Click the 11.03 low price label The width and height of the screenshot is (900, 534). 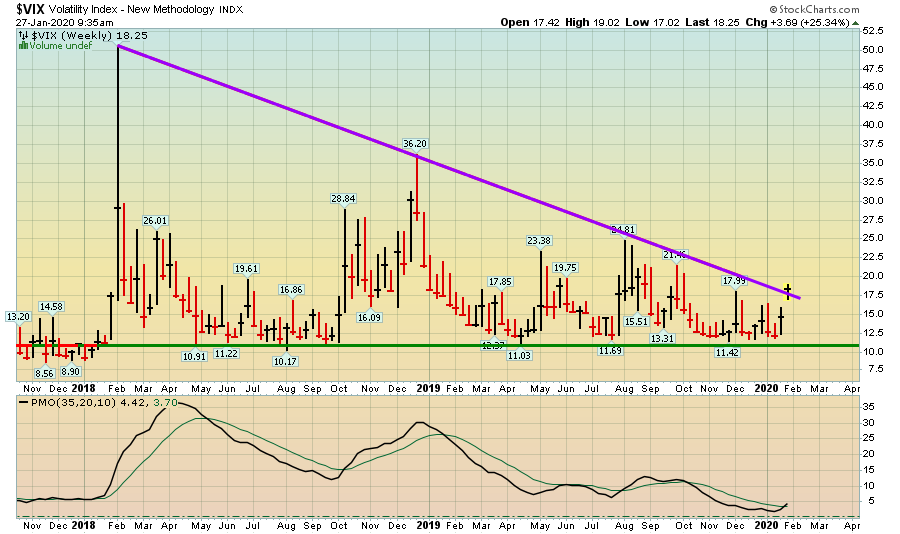[x=518, y=355]
